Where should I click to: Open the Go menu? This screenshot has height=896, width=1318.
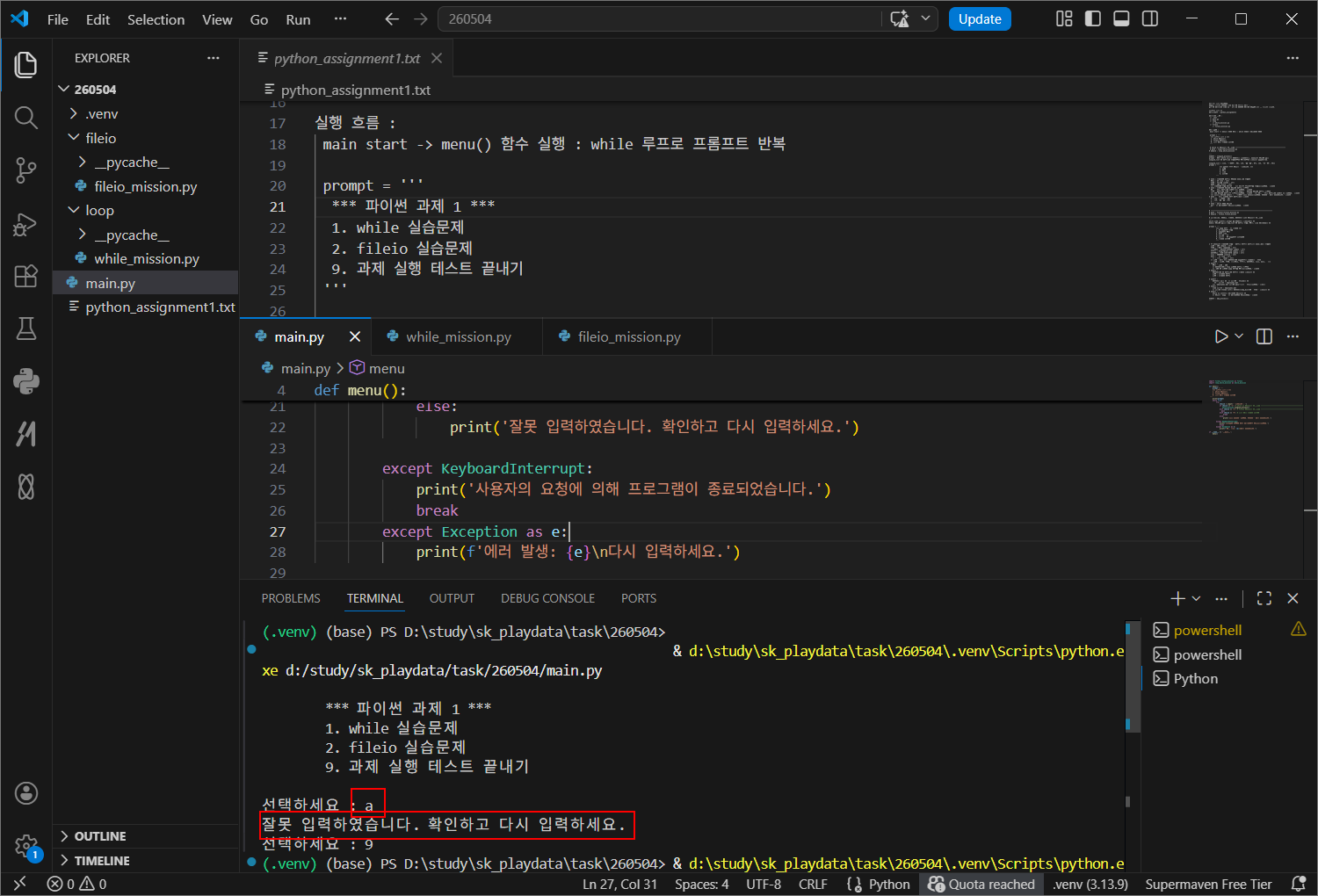(259, 19)
